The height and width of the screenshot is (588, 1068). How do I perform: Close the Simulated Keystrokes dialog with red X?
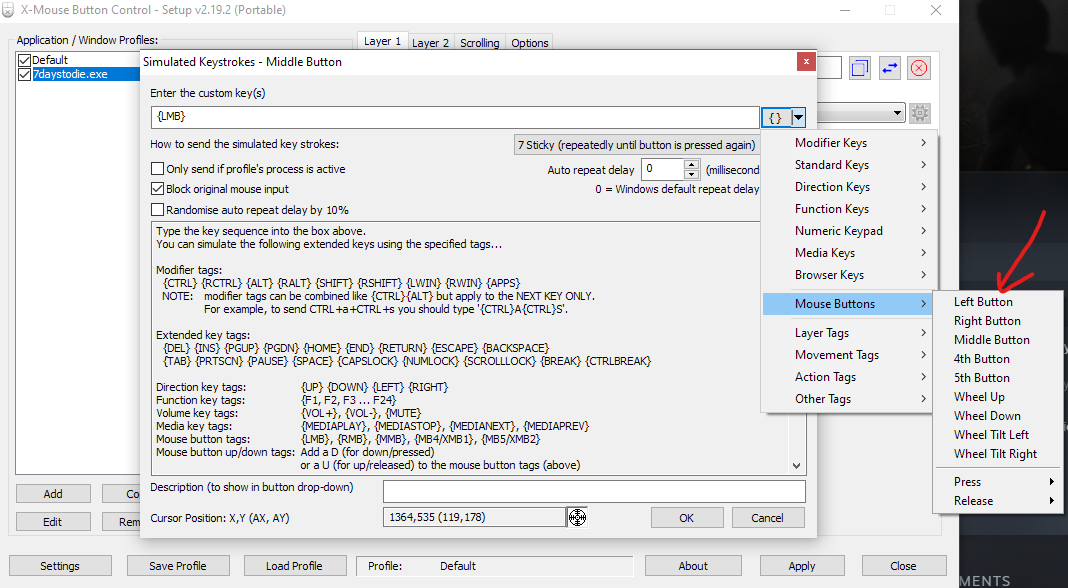tap(806, 61)
